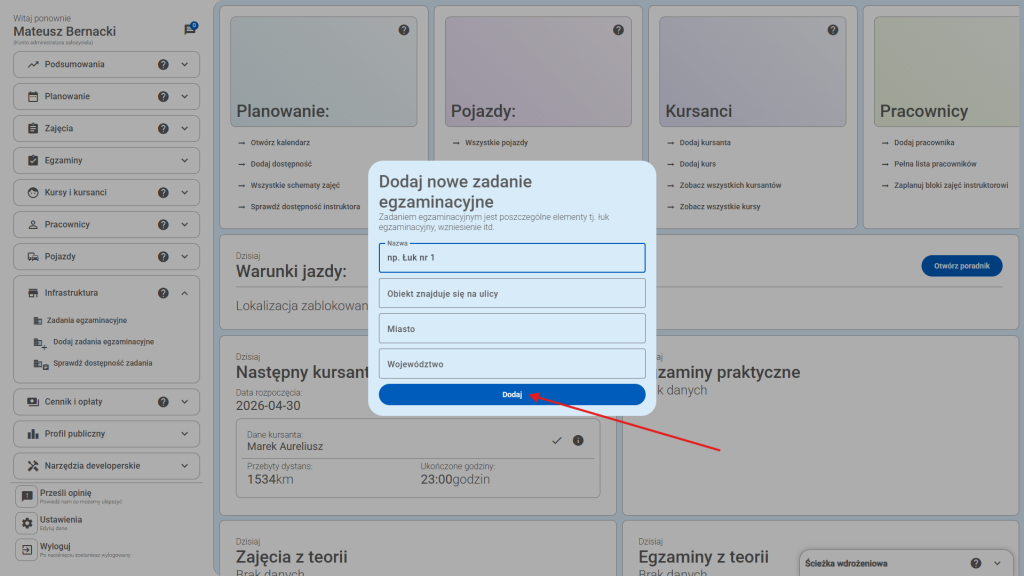Click the Ustawienia gear icon
Image resolution: width=1024 pixels, height=576 pixels.
click(26, 523)
